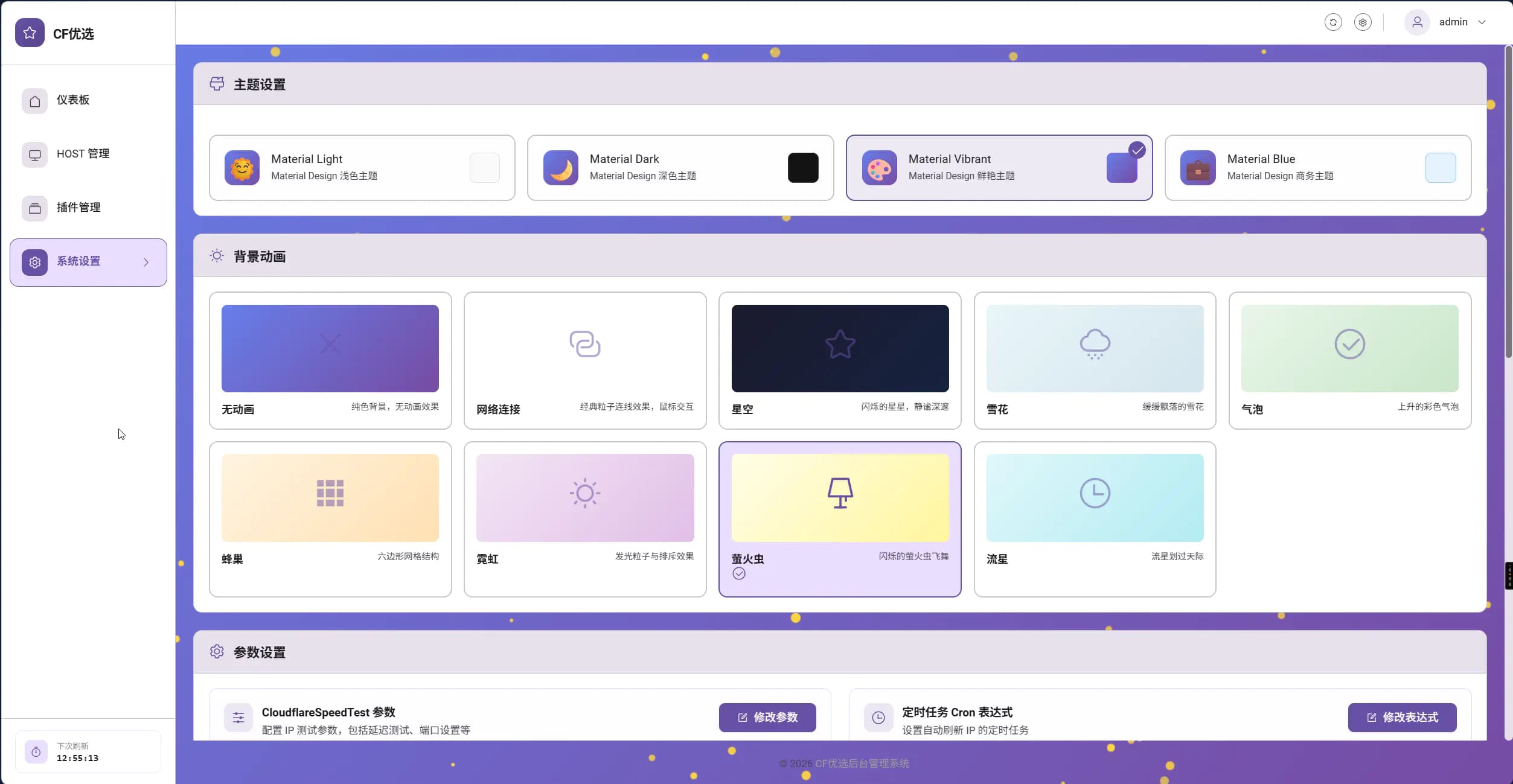
Task: Select the 萤火虫 firefly animation thumbnail
Action: click(x=840, y=498)
